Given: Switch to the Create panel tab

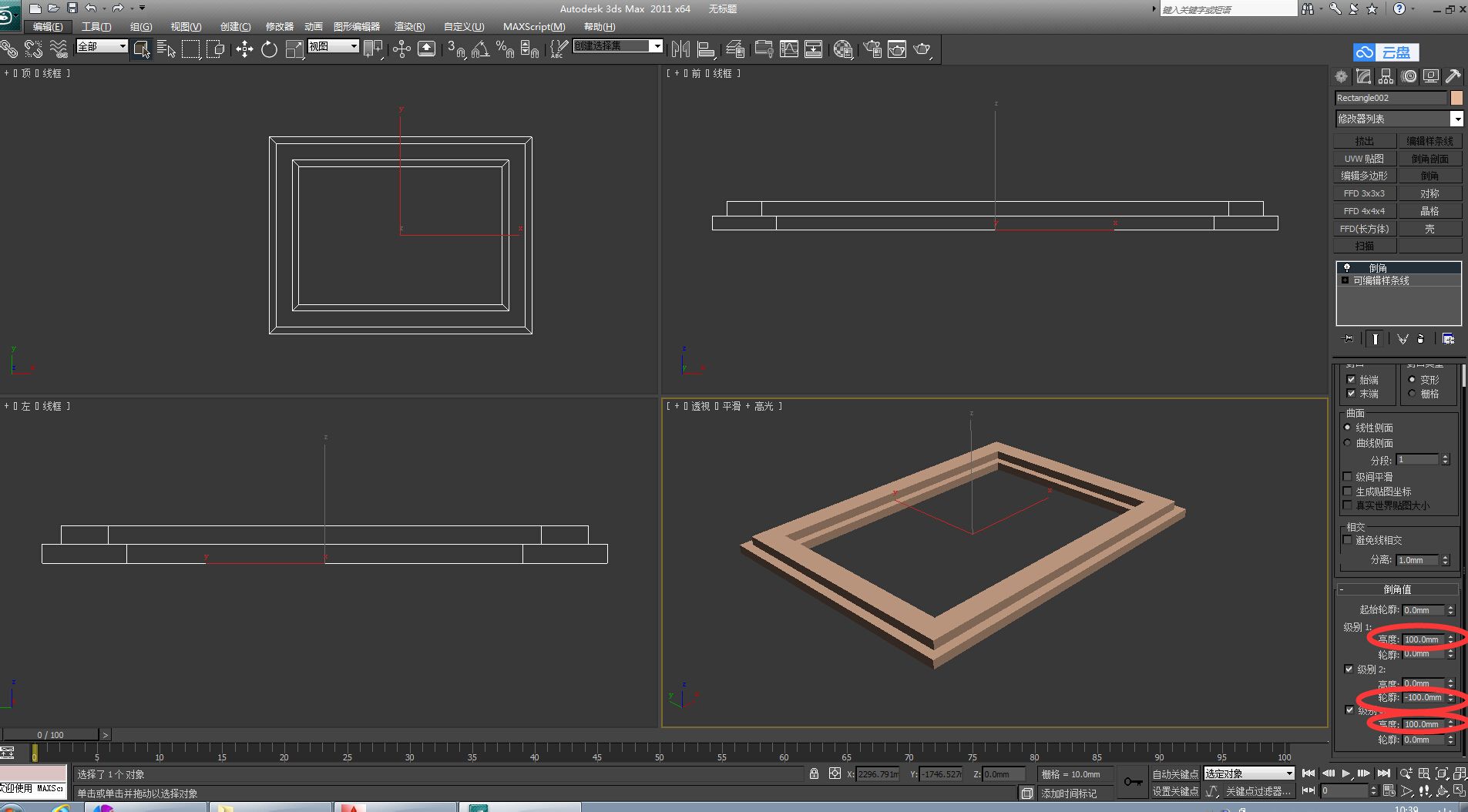Looking at the screenshot, I should tap(1342, 76).
